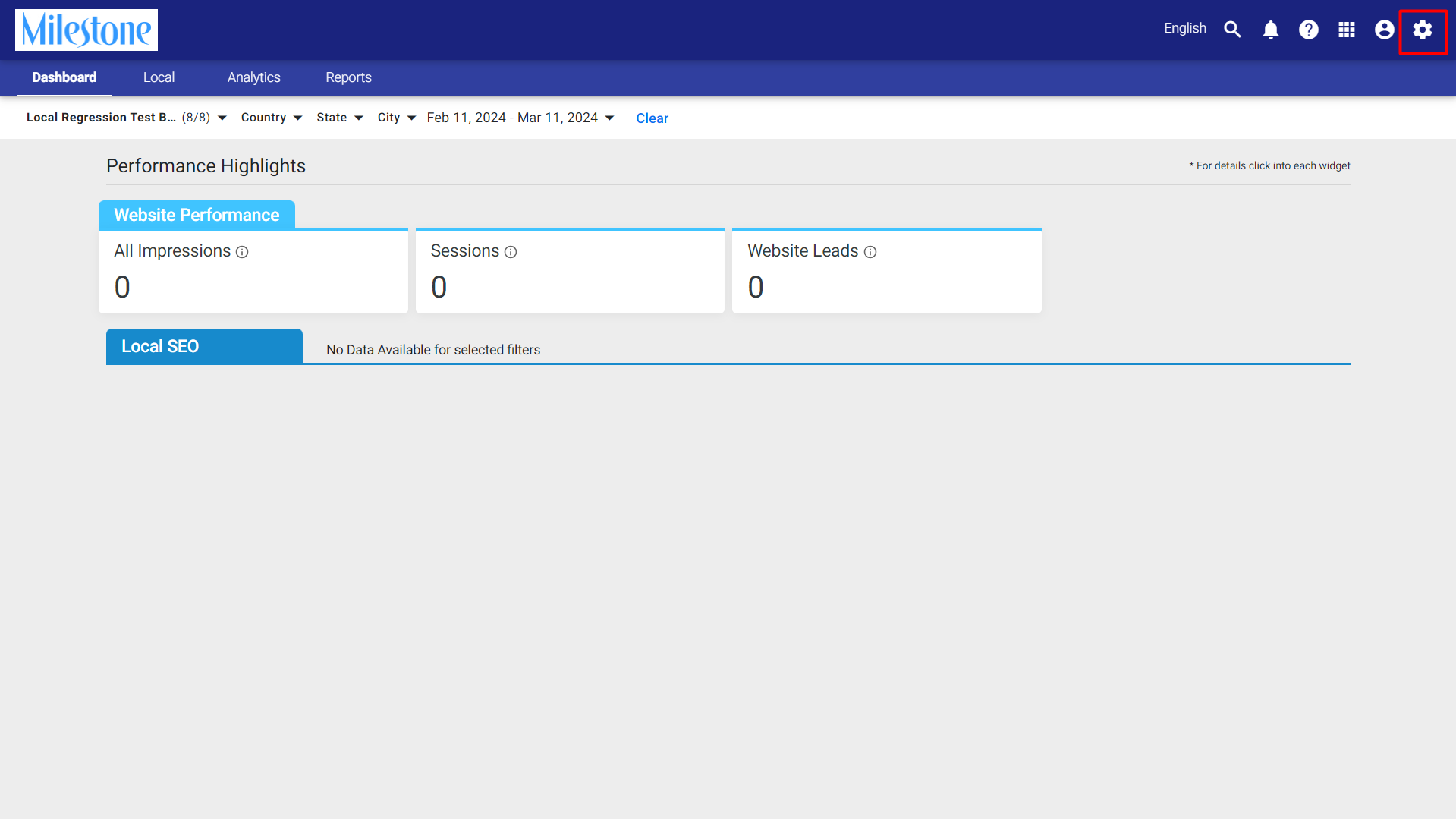Open the apps grid launcher icon
1456x819 pixels.
pyautogui.click(x=1347, y=30)
